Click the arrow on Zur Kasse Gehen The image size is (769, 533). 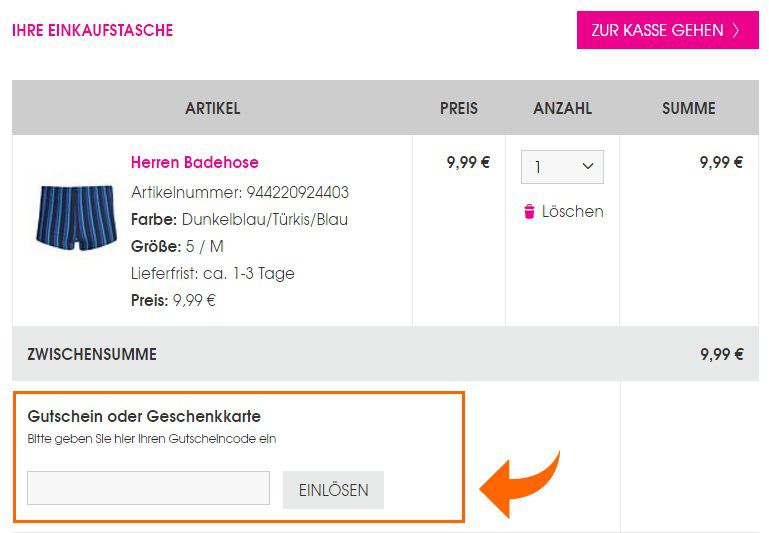coord(736,30)
